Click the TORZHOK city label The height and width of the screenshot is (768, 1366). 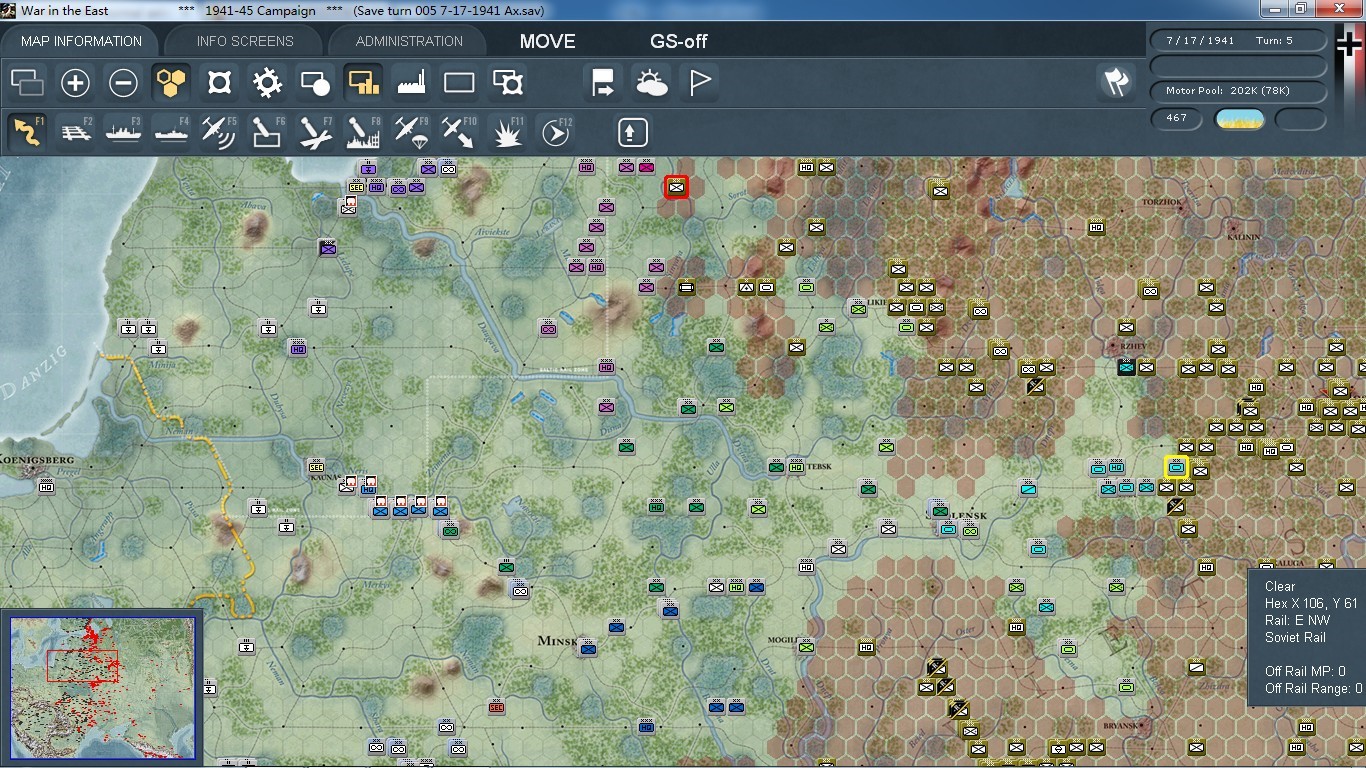pos(1162,202)
